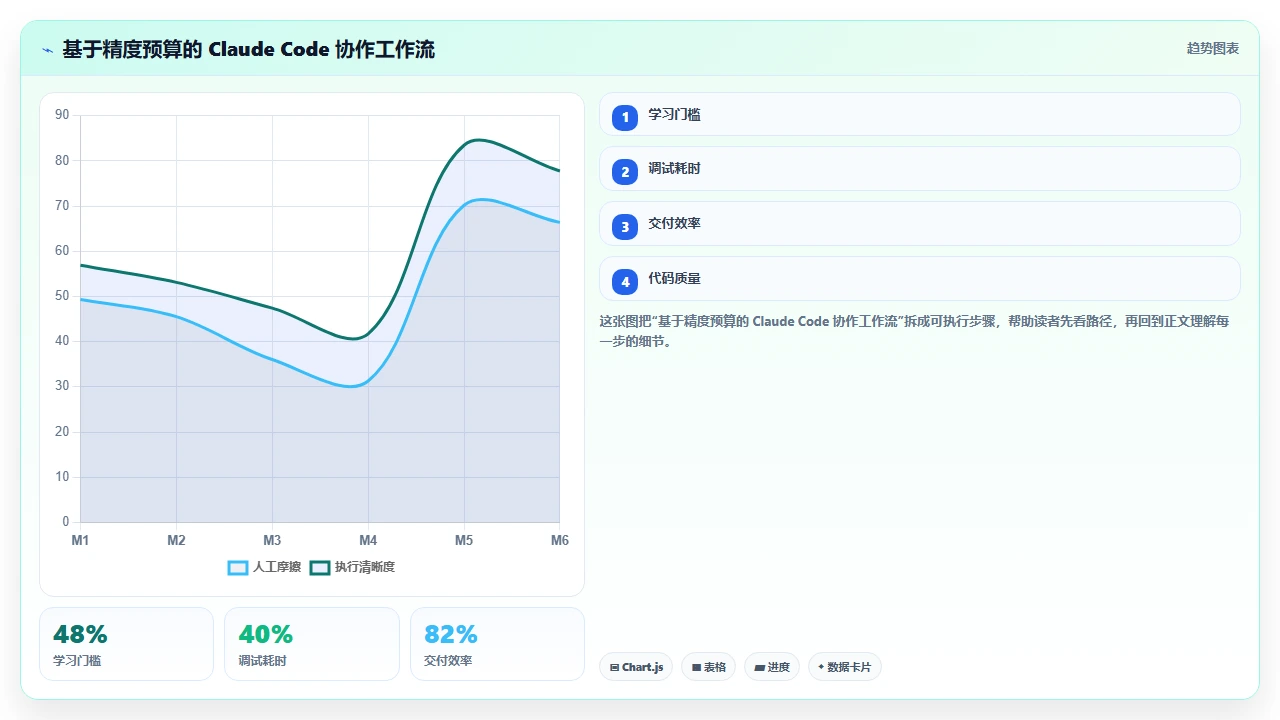This screenshot has width=1280, height=720.
Task: Click the 48% 学习门槛 stat card
Action: click(126, 644)
